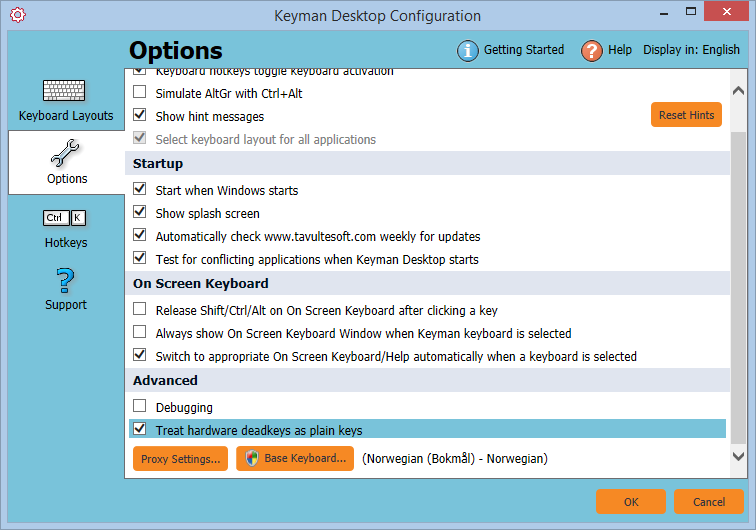Click the On Screen Keyboard section header
The image size is (756, 530).
coord(427,283)
